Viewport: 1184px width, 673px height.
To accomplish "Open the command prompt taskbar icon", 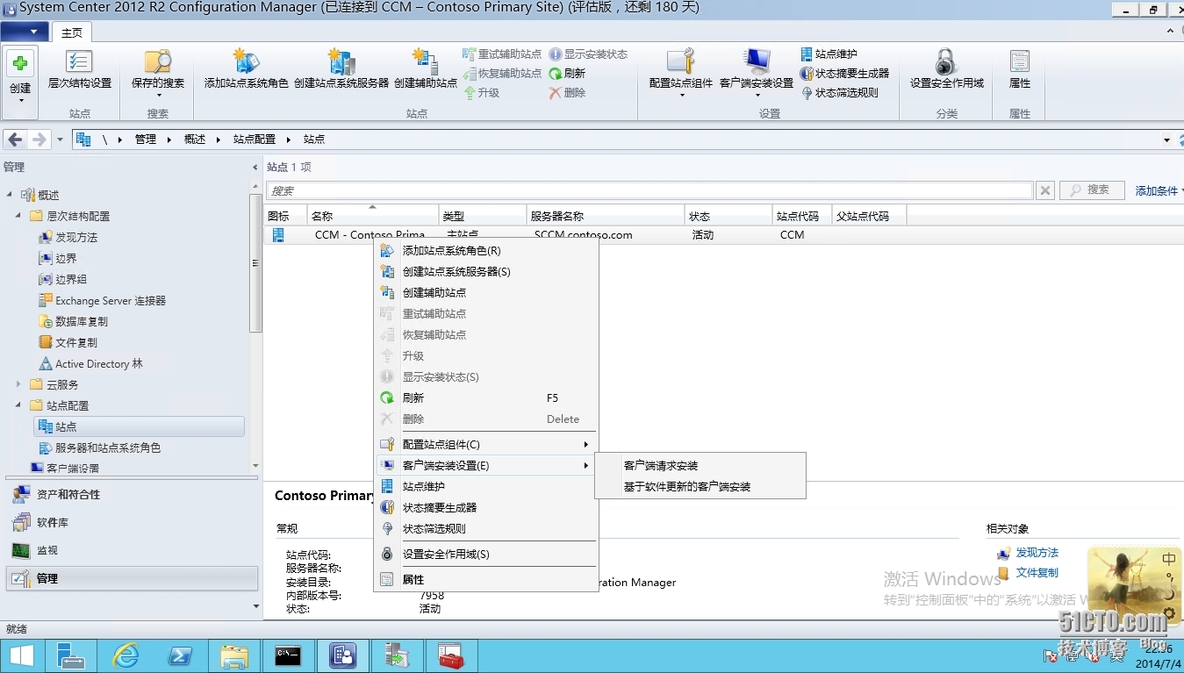I will pos(288,656).
